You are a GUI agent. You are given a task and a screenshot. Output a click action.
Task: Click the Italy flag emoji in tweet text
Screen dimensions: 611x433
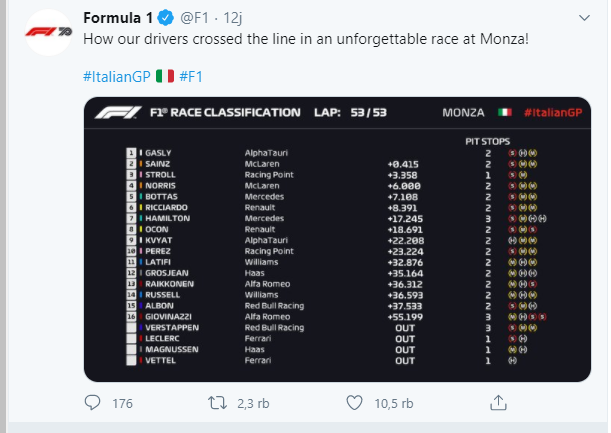click(x=165, y=77)
